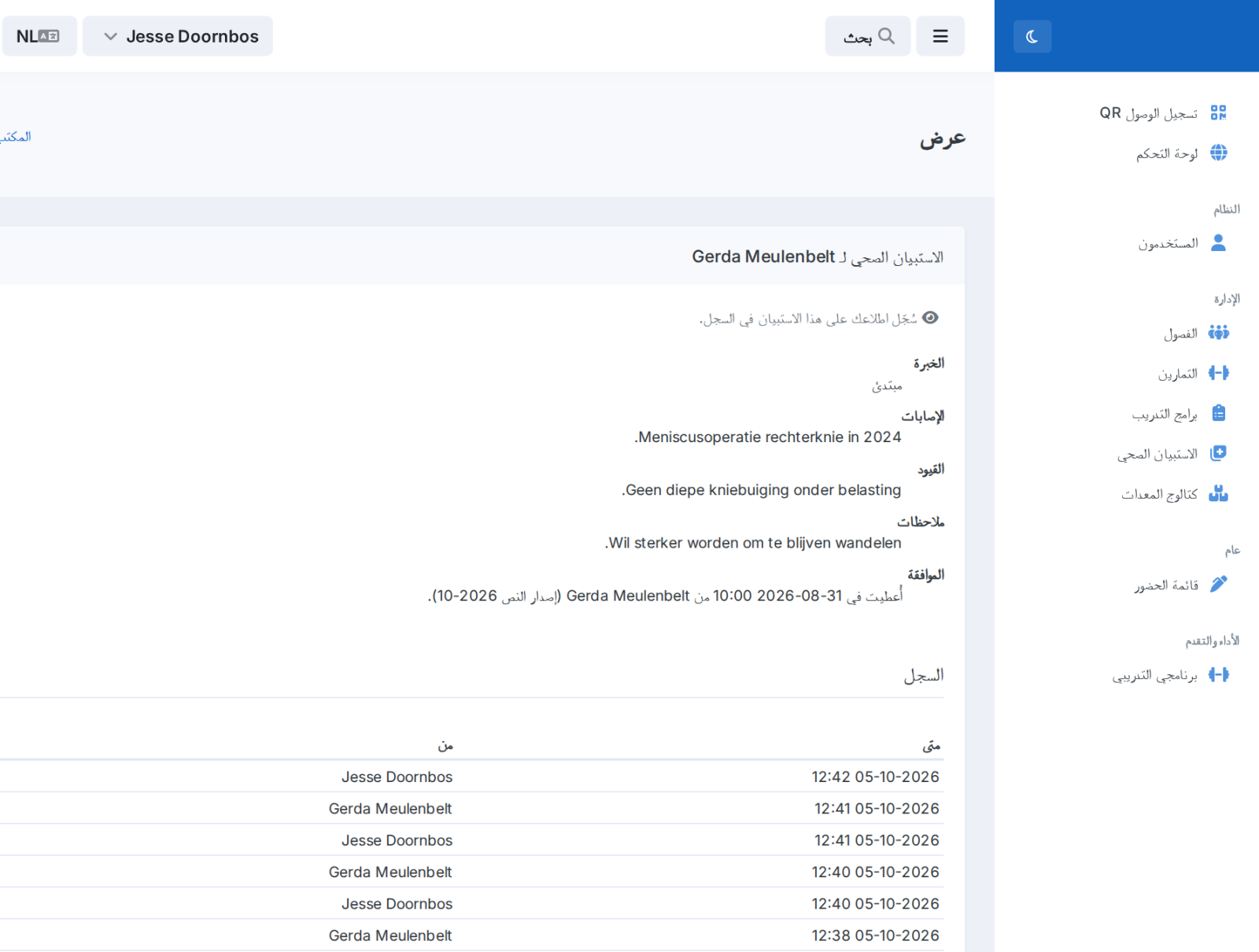Open قائمة الحضور attendance list
Image resolution: width=1259 pixels, height=952 pixels.
click(x=1166, y=585)
